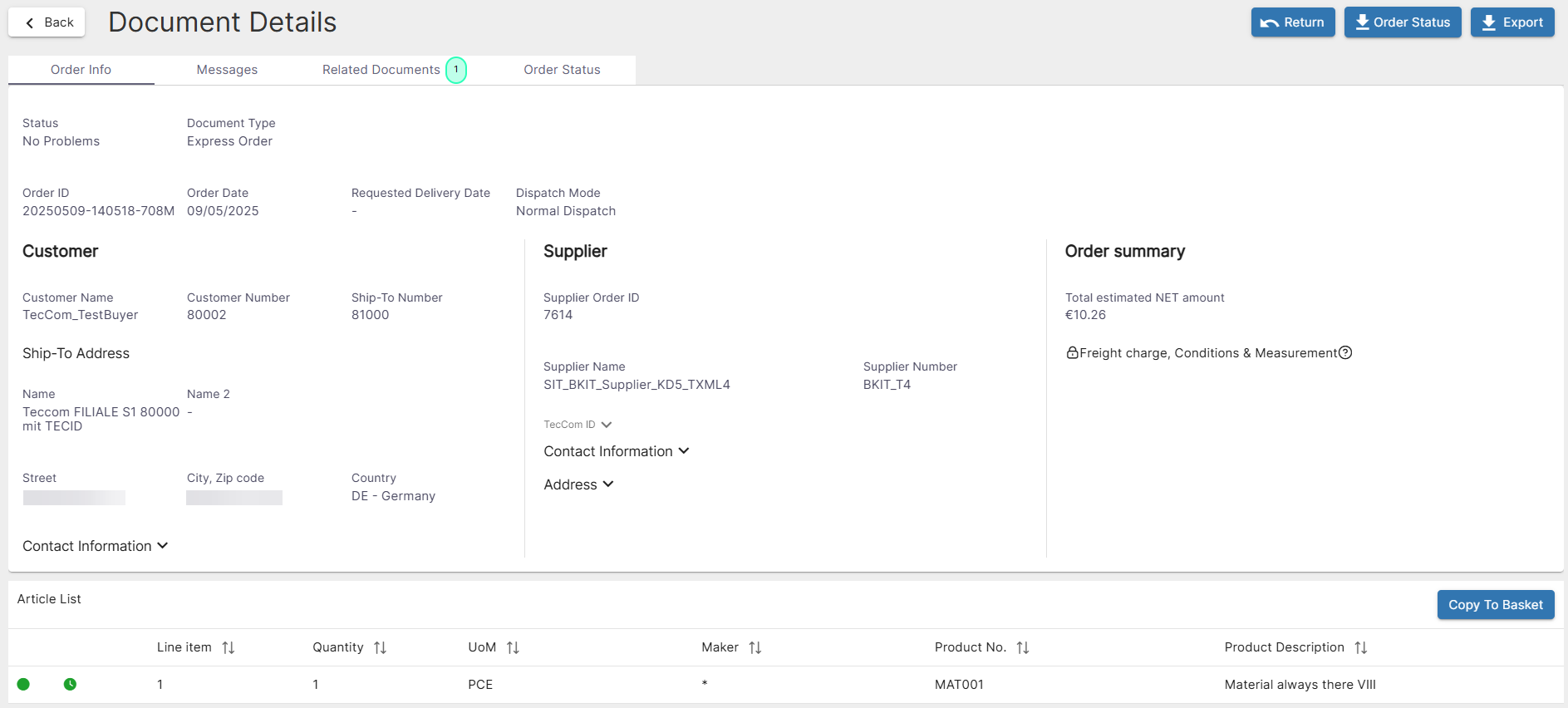Expand the TecCom ID section
Viewport: 1568px width, 708px height.
(x=578, y=425)
